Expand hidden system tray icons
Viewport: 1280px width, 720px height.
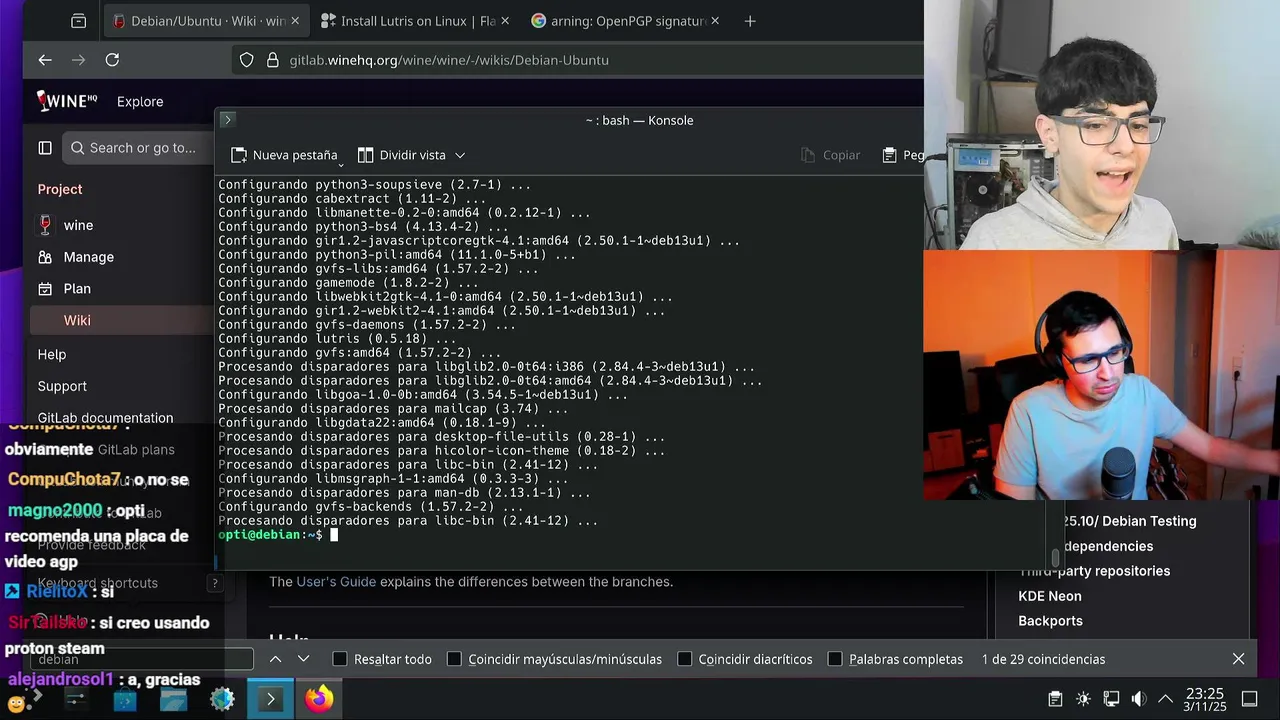pyautogui.click(x=1165, y=699)
